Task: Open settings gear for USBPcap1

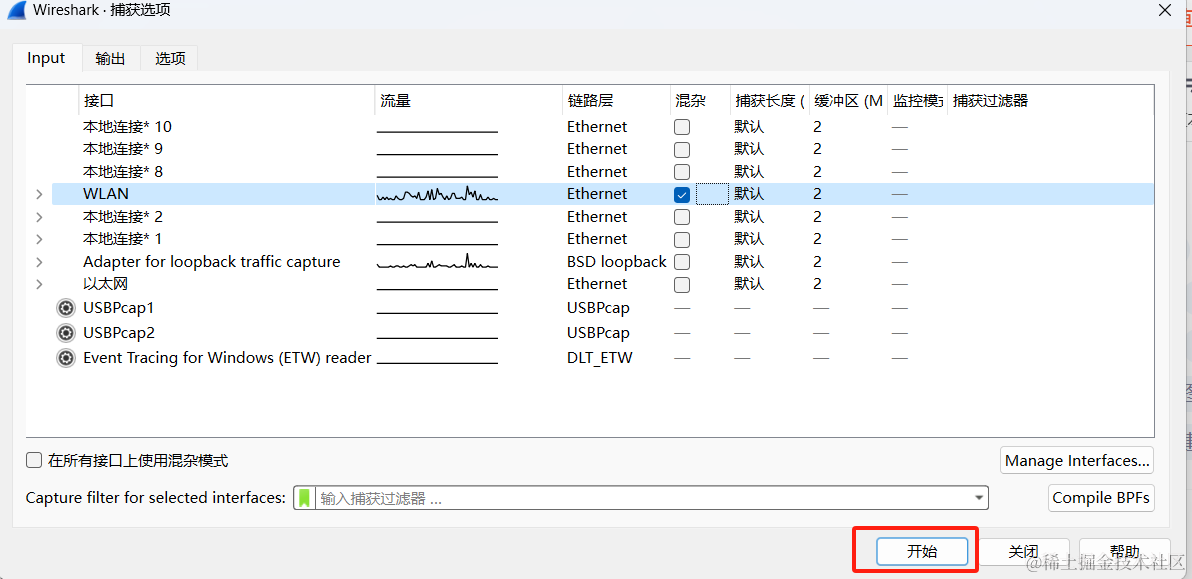Action: point(66,308)
